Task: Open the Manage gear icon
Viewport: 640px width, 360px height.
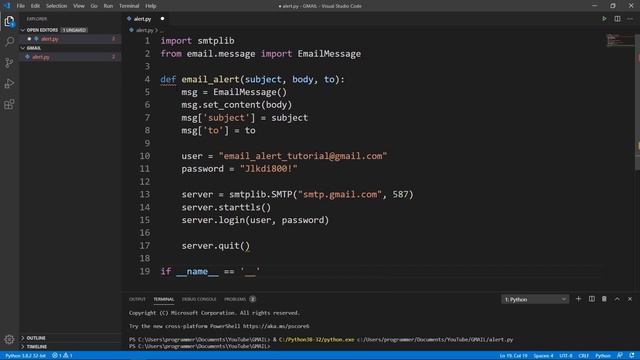Action: pos(9,339)
